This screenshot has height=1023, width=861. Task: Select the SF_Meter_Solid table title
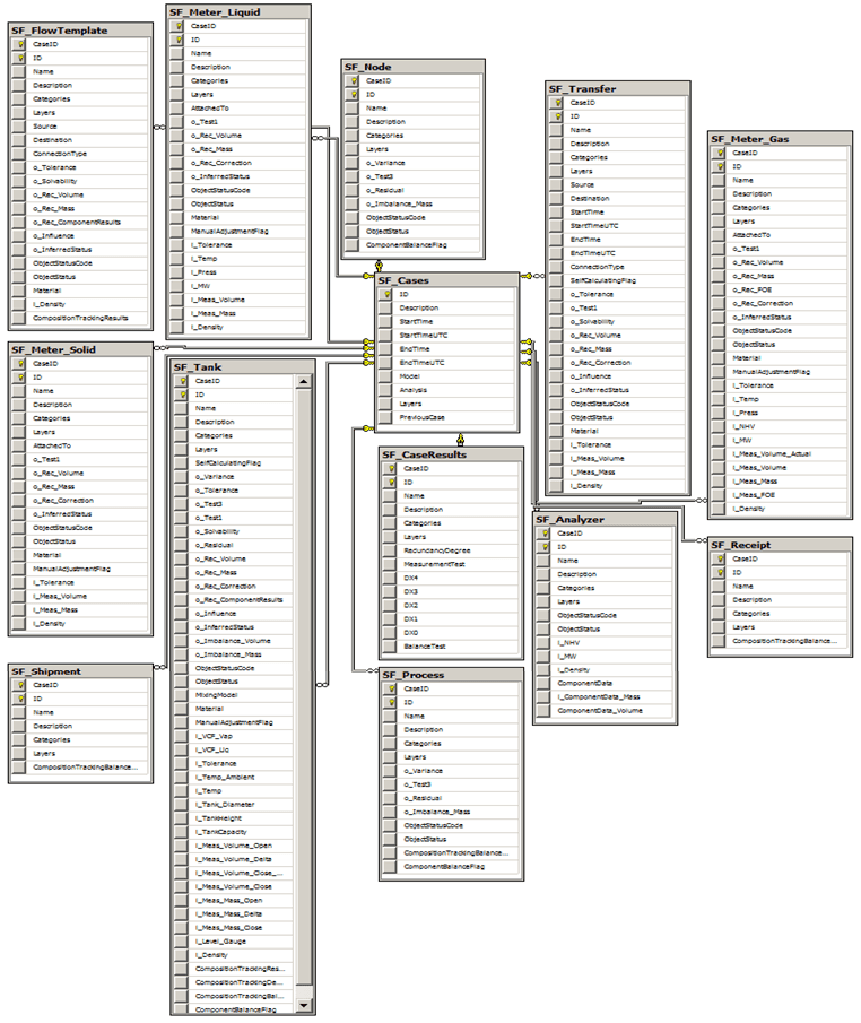click(x=80, y=350)
